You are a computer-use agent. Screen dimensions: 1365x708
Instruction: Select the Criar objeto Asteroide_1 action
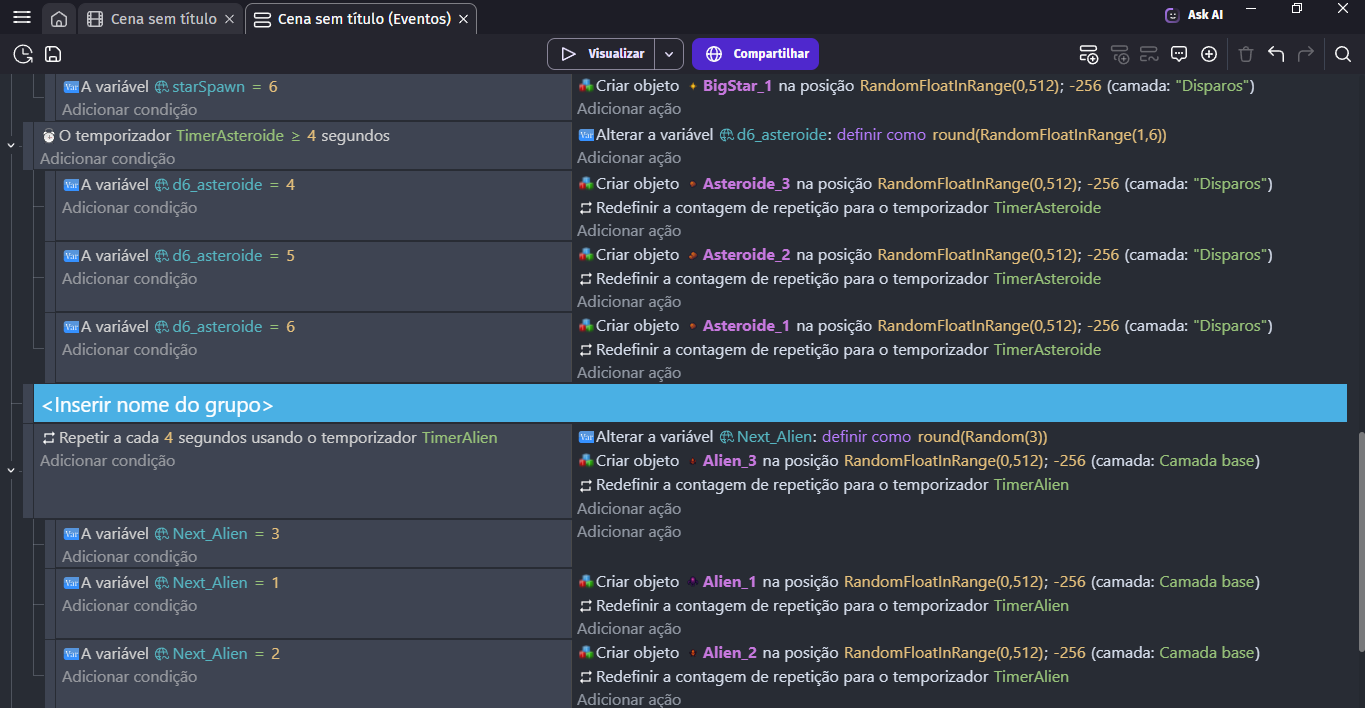pyautogui.click(x=925, y=326)
